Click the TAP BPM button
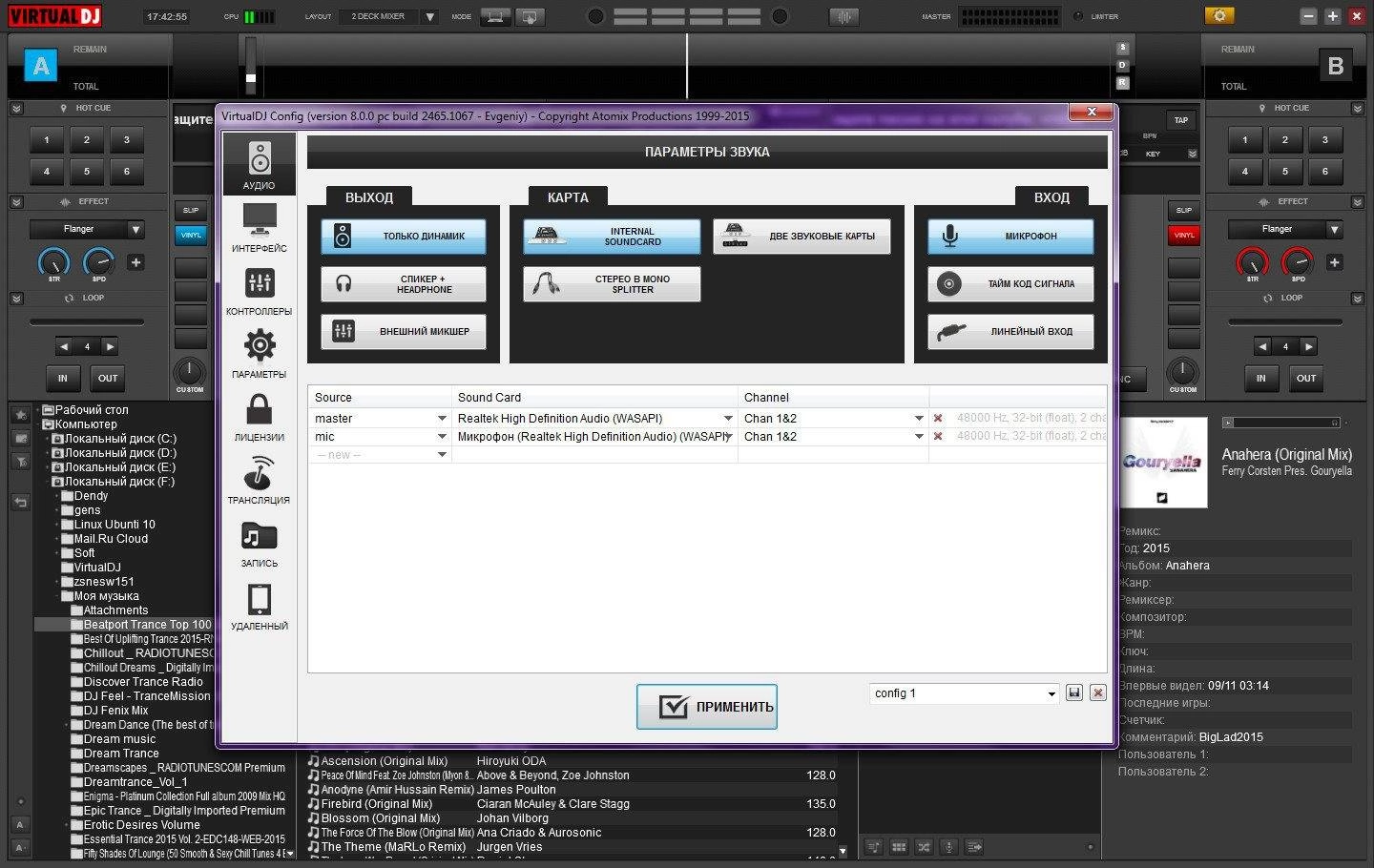 tap(1181, 121)
